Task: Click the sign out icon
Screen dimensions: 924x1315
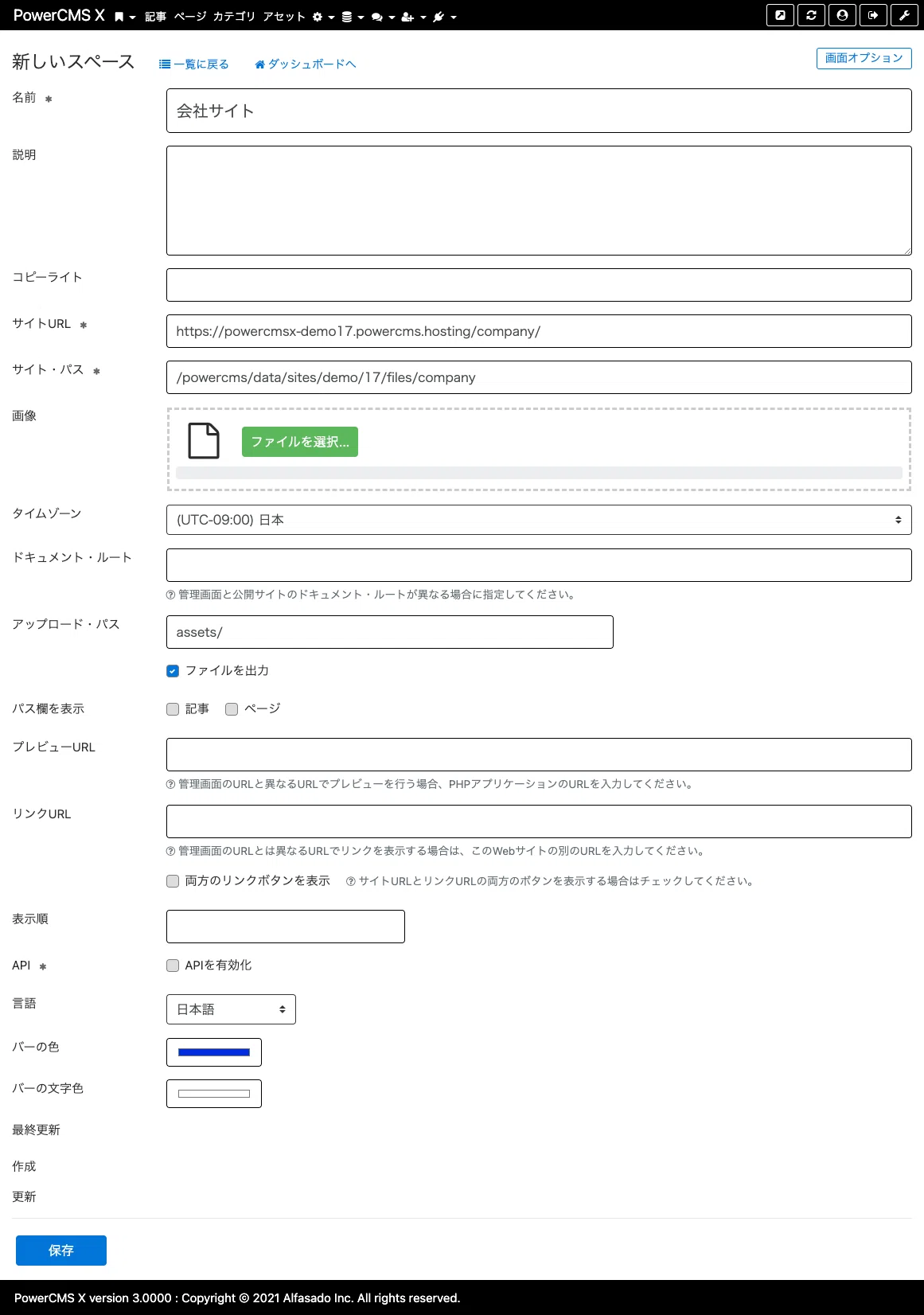Action: 873,15
